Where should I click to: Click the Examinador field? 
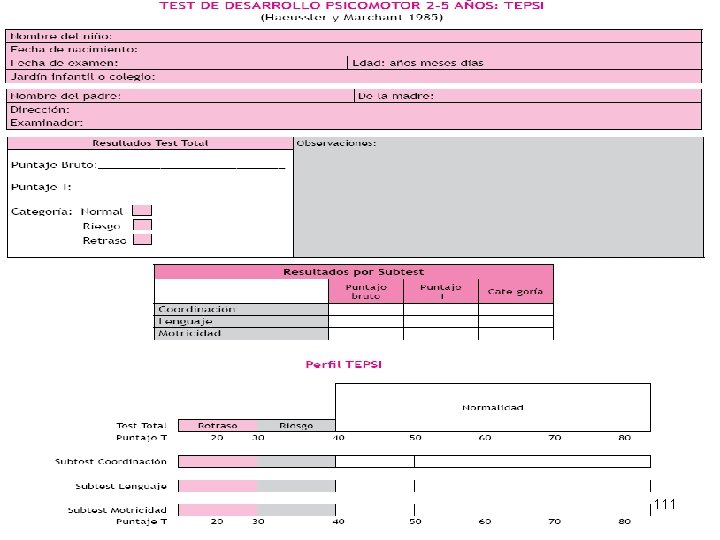tap(354, 123)
